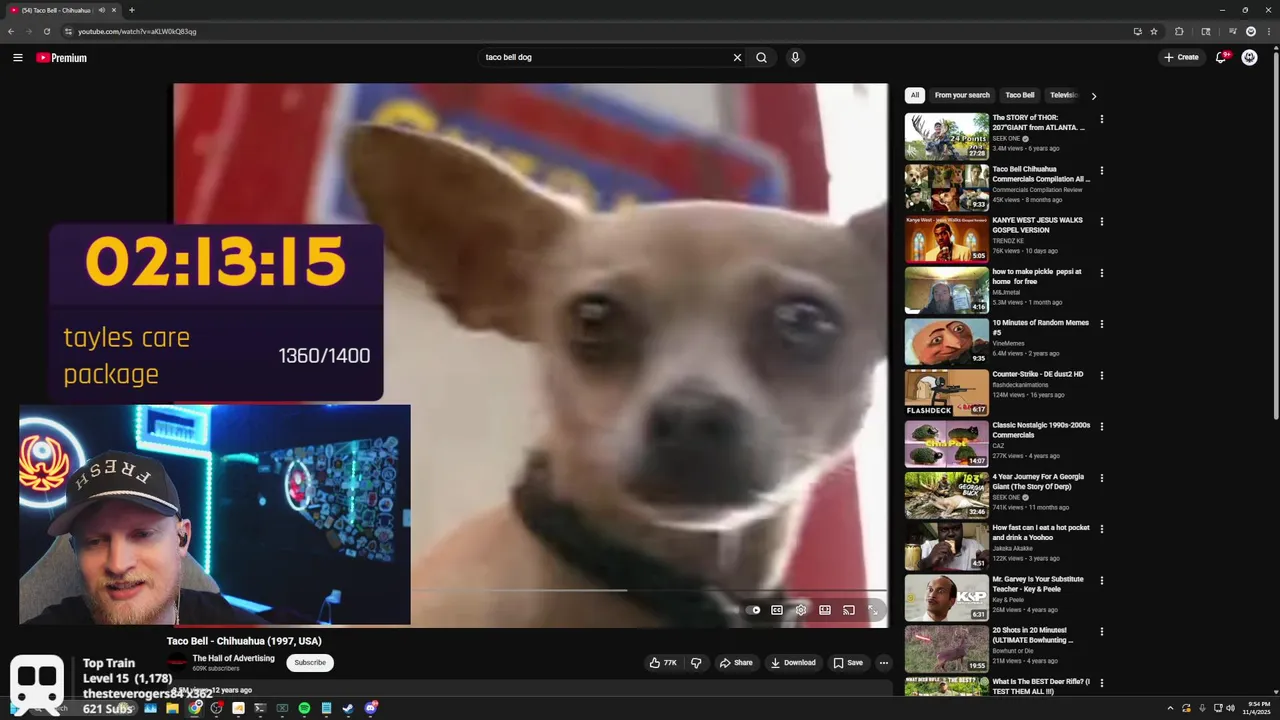The width and height of the screenshot is (1280, 720).
Task: Open options for 4 Year Journey Georgia Giant
Action: 1102,478
